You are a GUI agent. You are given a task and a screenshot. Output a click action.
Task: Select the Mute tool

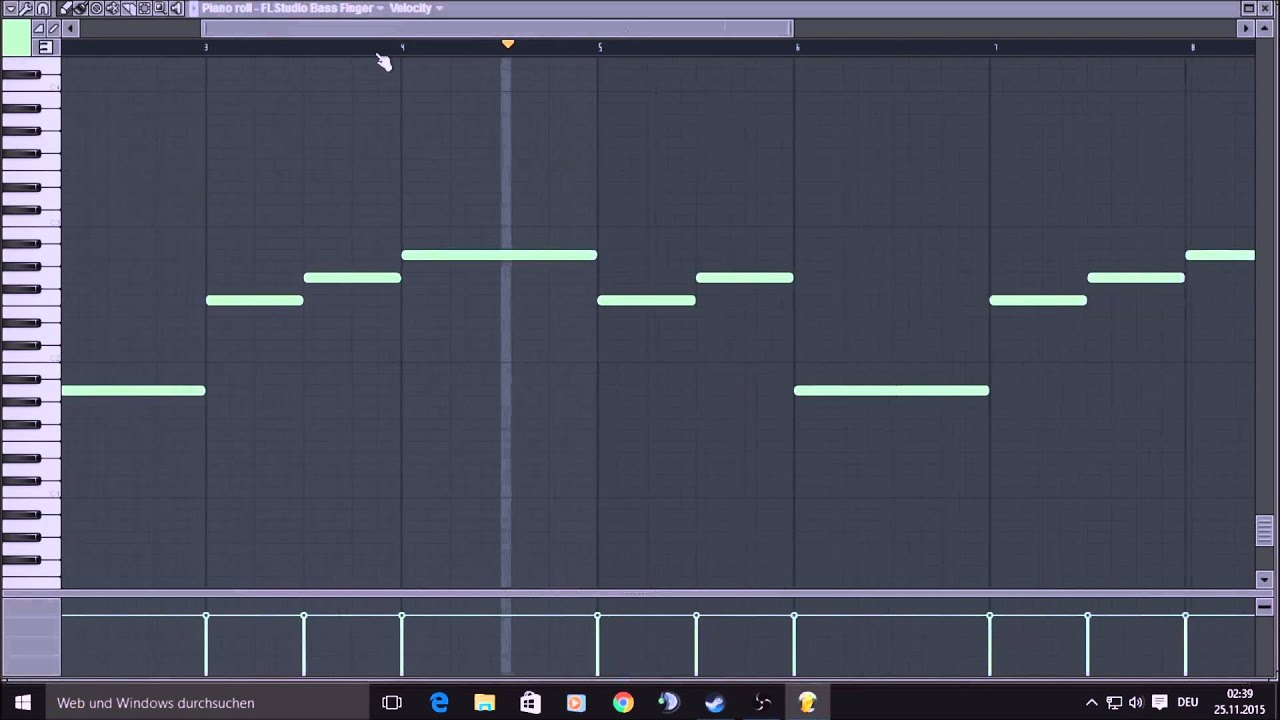coord(112,8)
